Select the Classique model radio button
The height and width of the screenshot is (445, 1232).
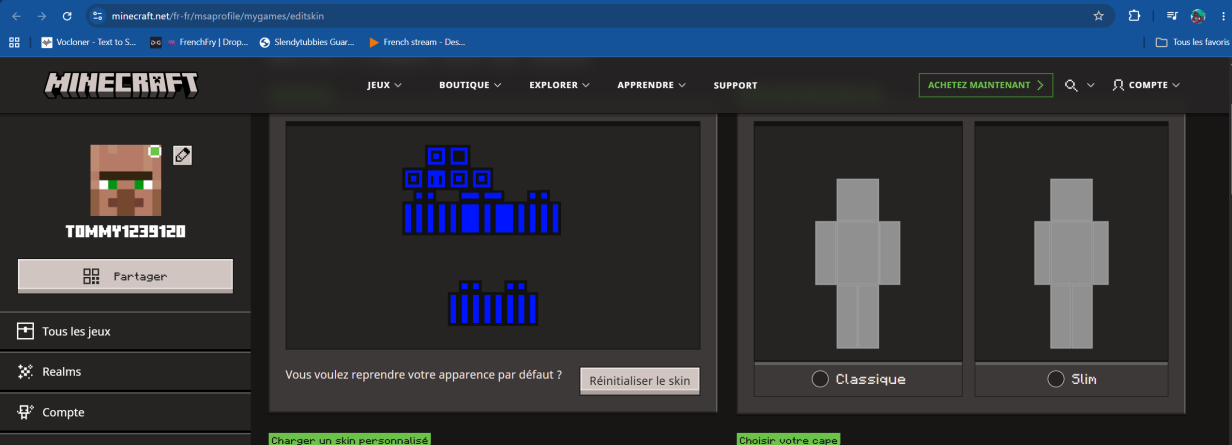point(820,379)
